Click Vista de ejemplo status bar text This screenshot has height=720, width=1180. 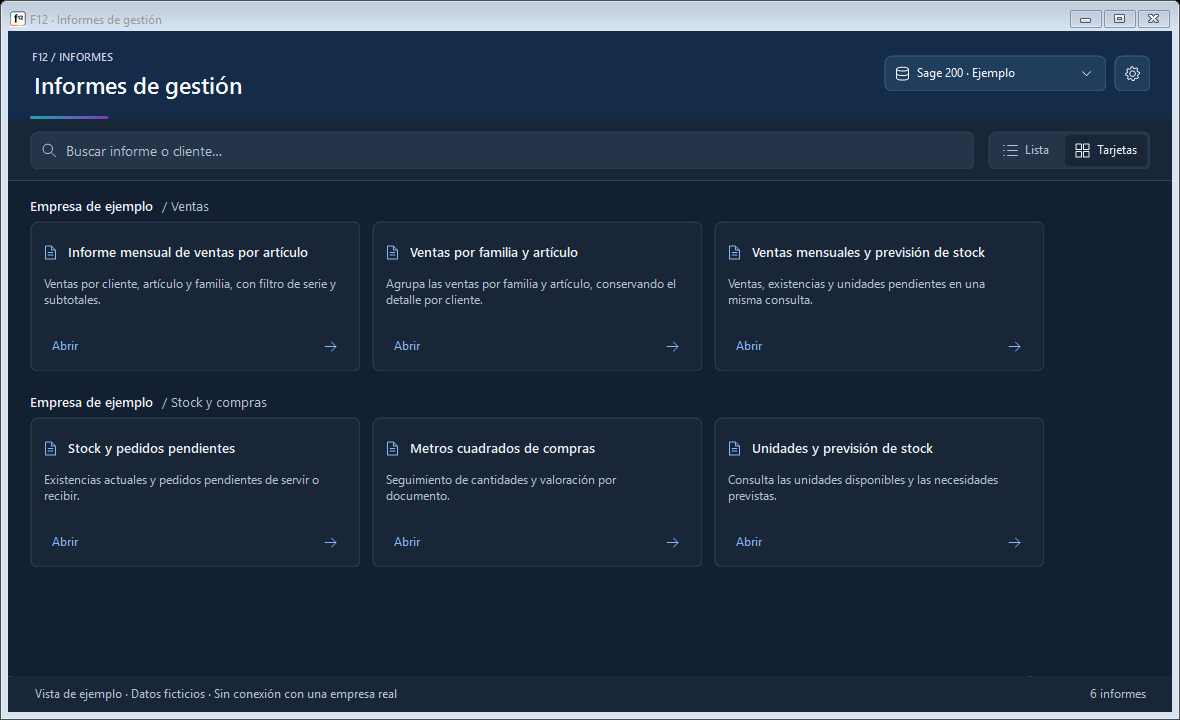point(215,694)
